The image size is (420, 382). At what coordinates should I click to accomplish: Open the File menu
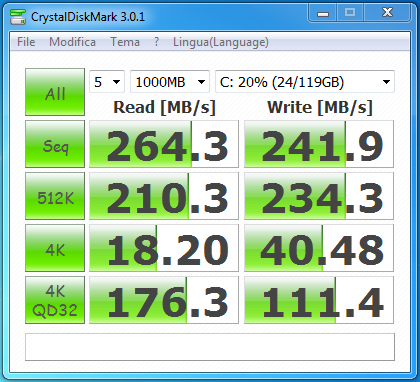[x=26, y=42]
